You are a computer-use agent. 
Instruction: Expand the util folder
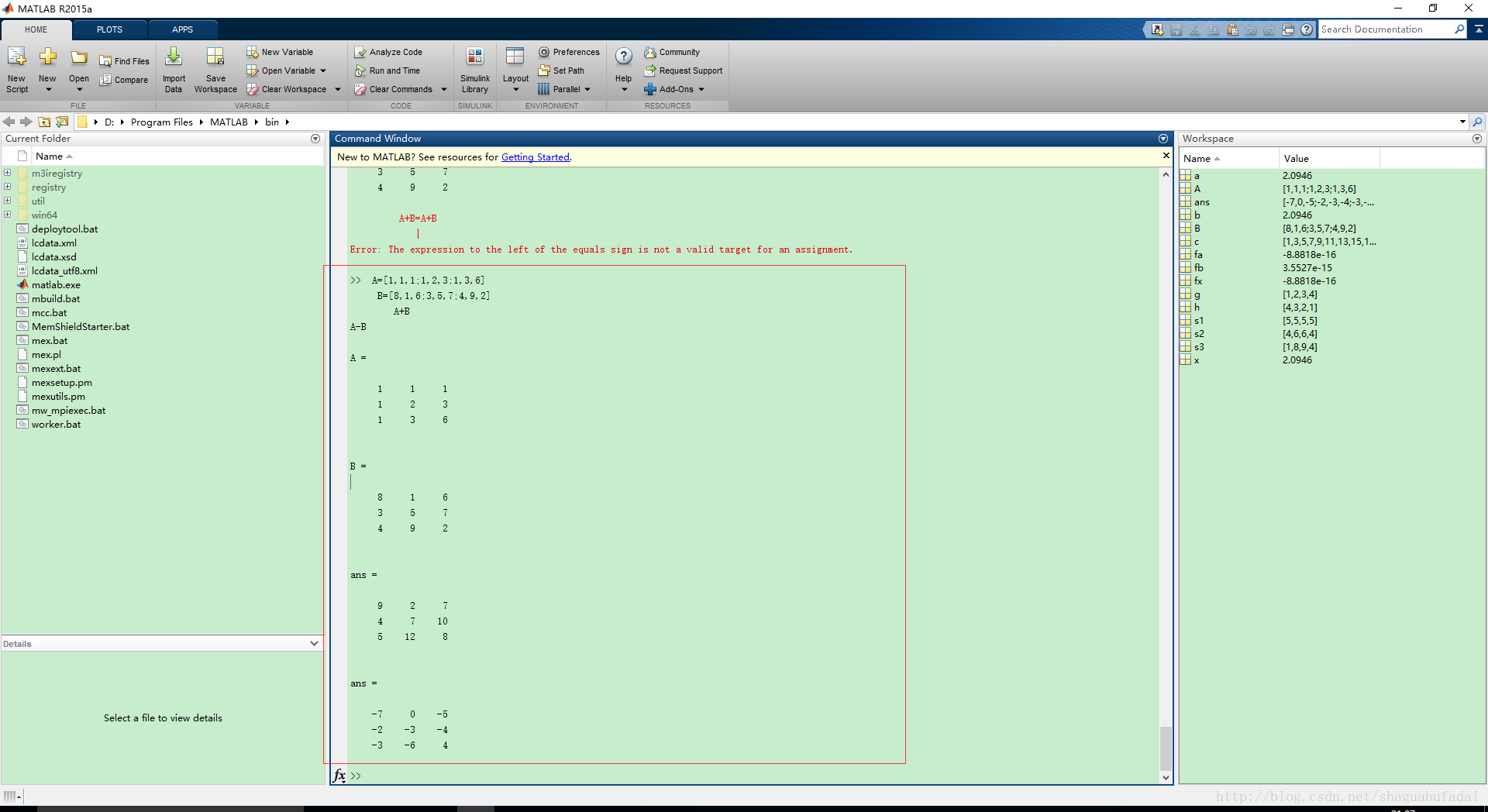[7, 201]
